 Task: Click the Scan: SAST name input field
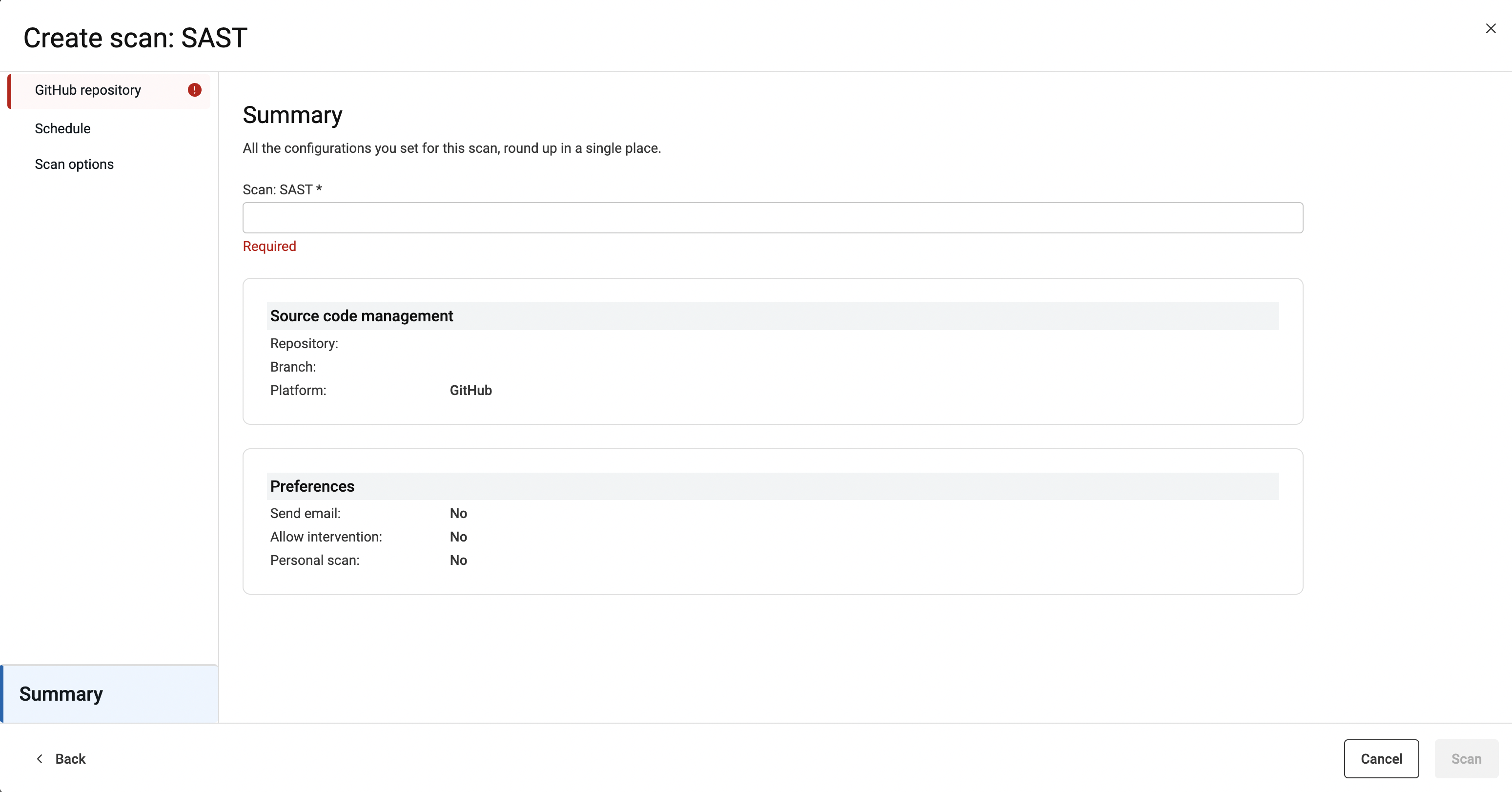pos(773,218)
